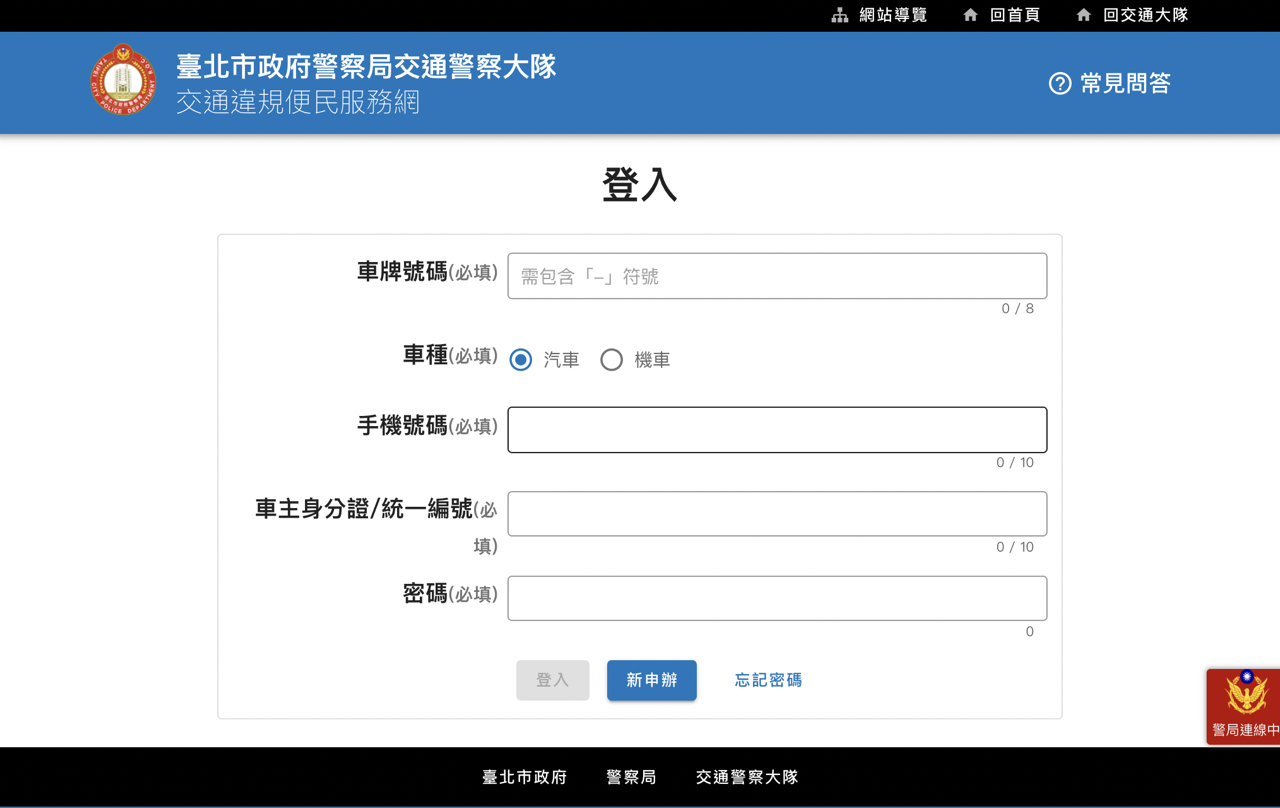The width and height of the screenshot is (1280, 808).
Task: Open the 回交通大隊 link
Action: pos(1145,15)
